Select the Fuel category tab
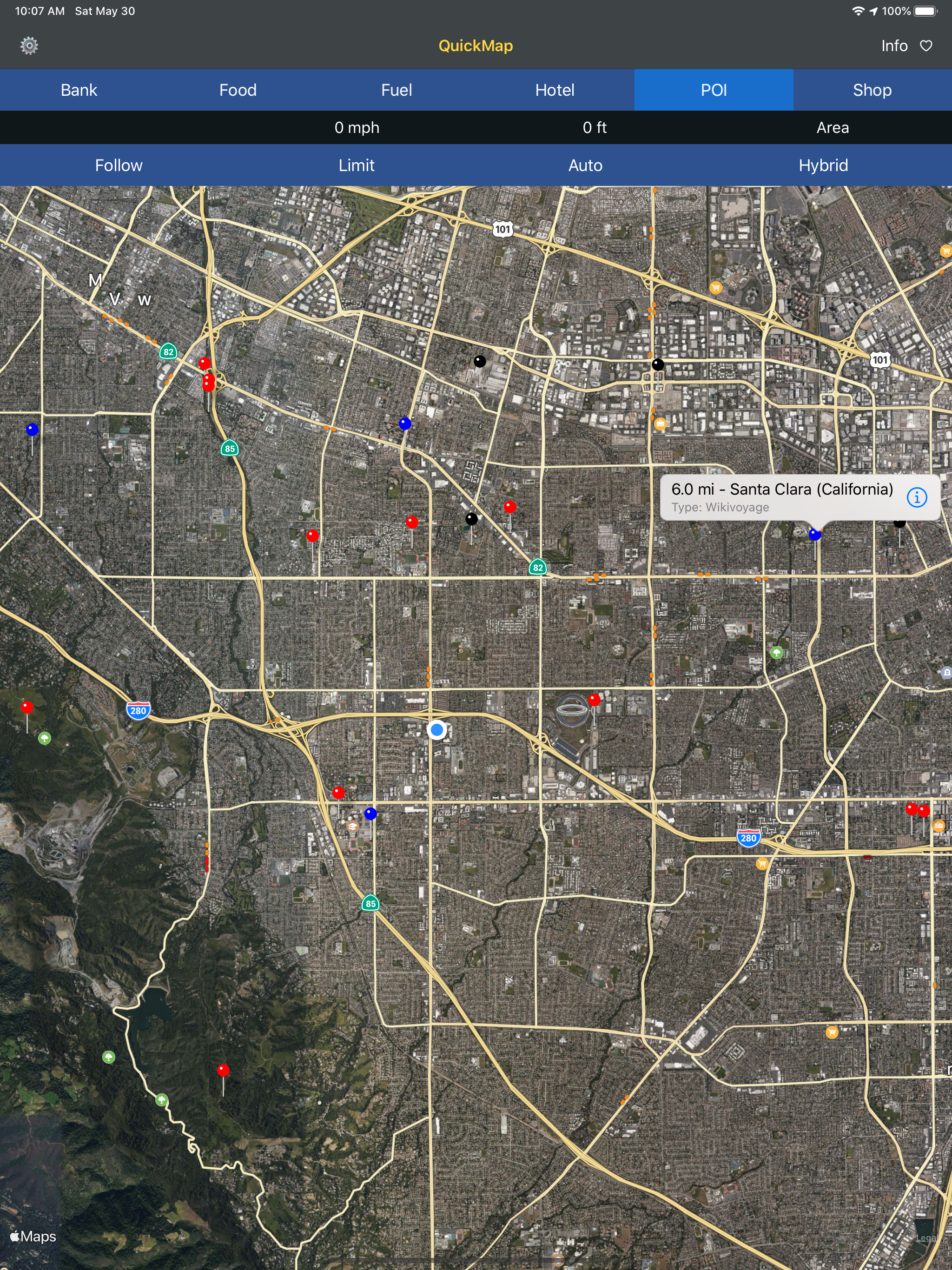The height and width of the screenshot is (1270, 952). coord(396,90)
